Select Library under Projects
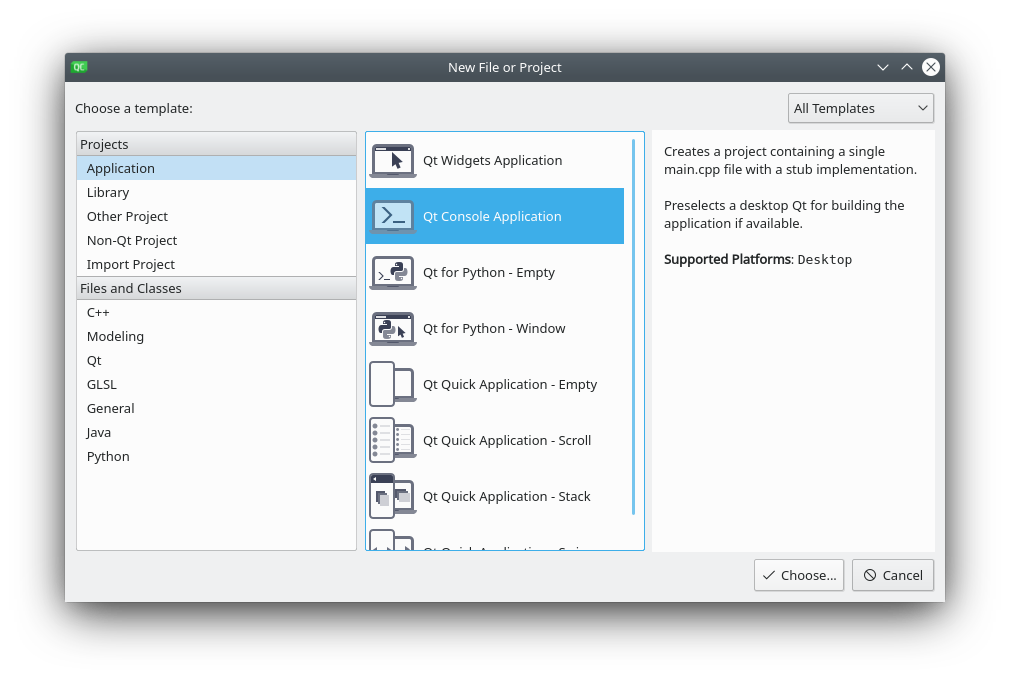 [108, 192]
